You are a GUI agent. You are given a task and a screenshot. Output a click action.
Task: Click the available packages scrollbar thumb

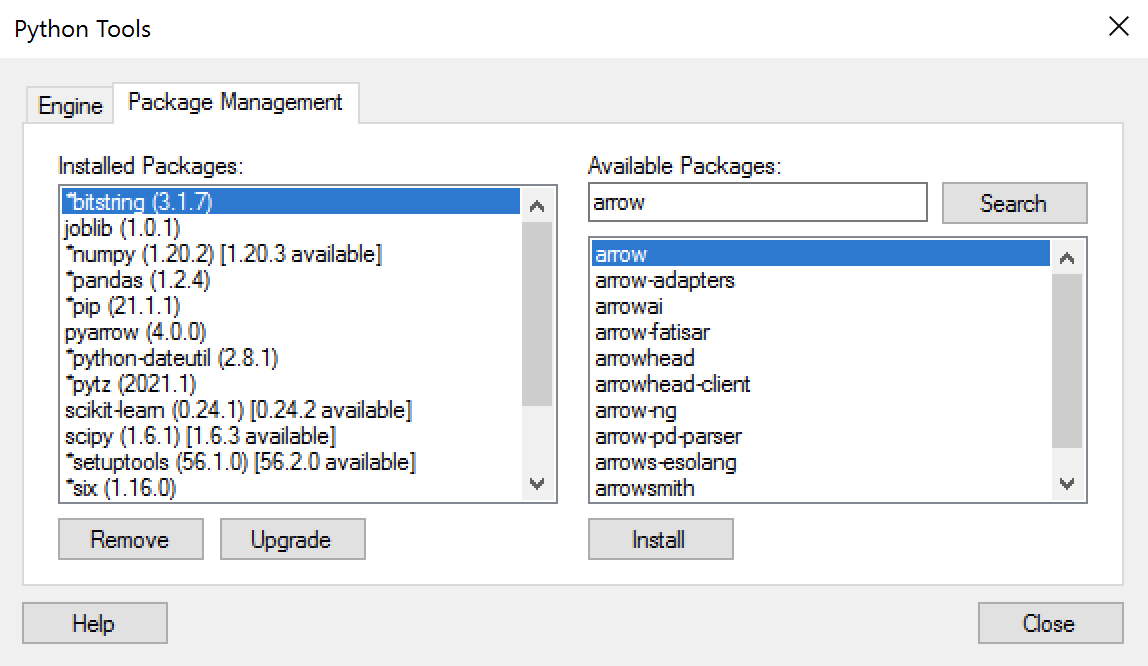(1067, 360)
